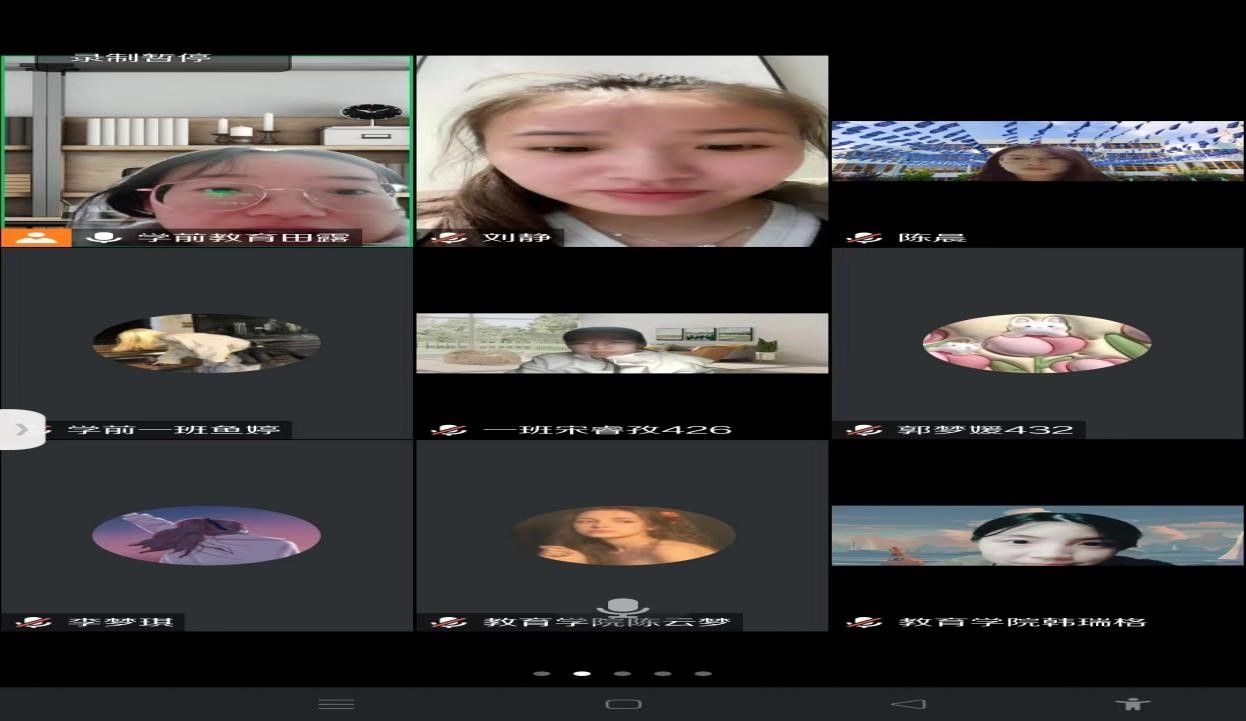Jump to the last page dot
Image resolution: width=1246 pixels, height=721 pixels.
(703, 673)
